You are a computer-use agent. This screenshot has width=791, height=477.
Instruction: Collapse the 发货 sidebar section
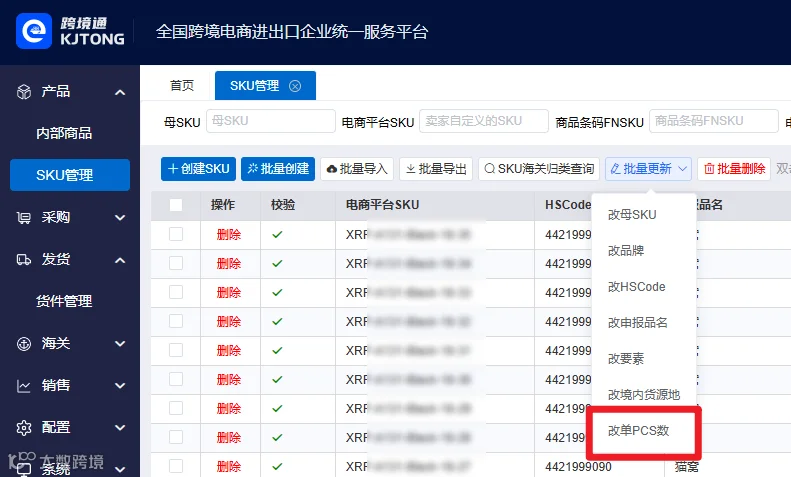(120, 260)
